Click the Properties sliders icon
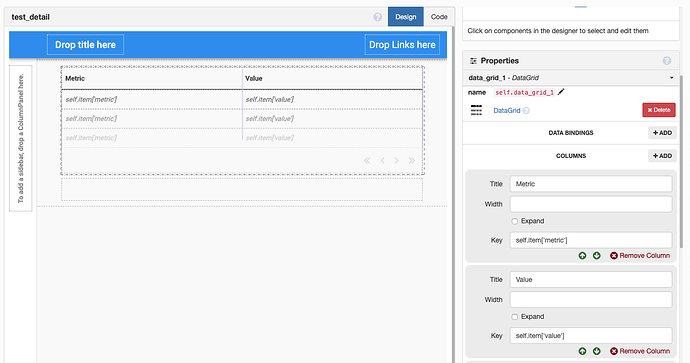 473,61
